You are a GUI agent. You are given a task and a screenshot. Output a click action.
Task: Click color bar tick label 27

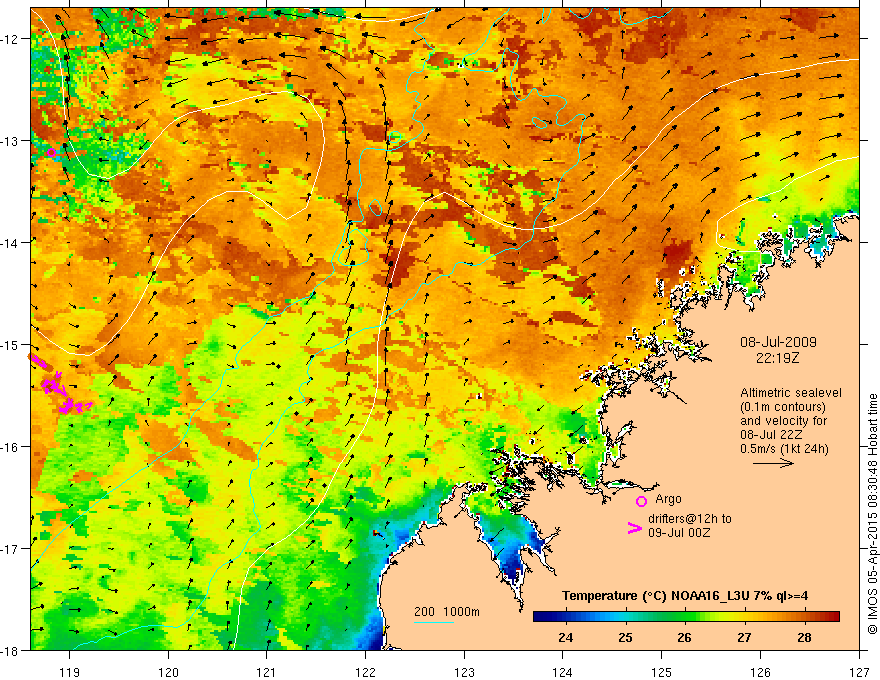pyautogui.click(x=744, y=637)
